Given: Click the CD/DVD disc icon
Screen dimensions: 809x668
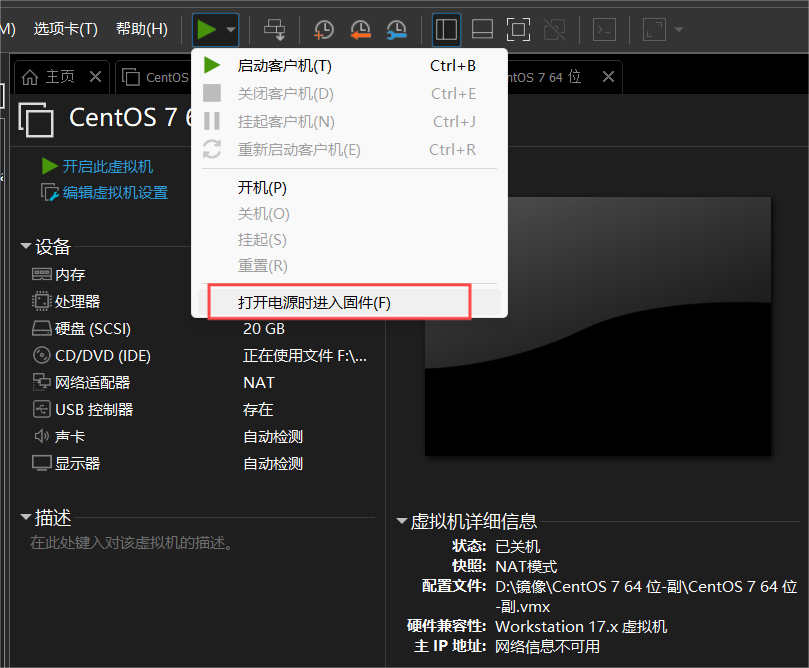Looking at the screenshot, I should (x=41, y=355).
